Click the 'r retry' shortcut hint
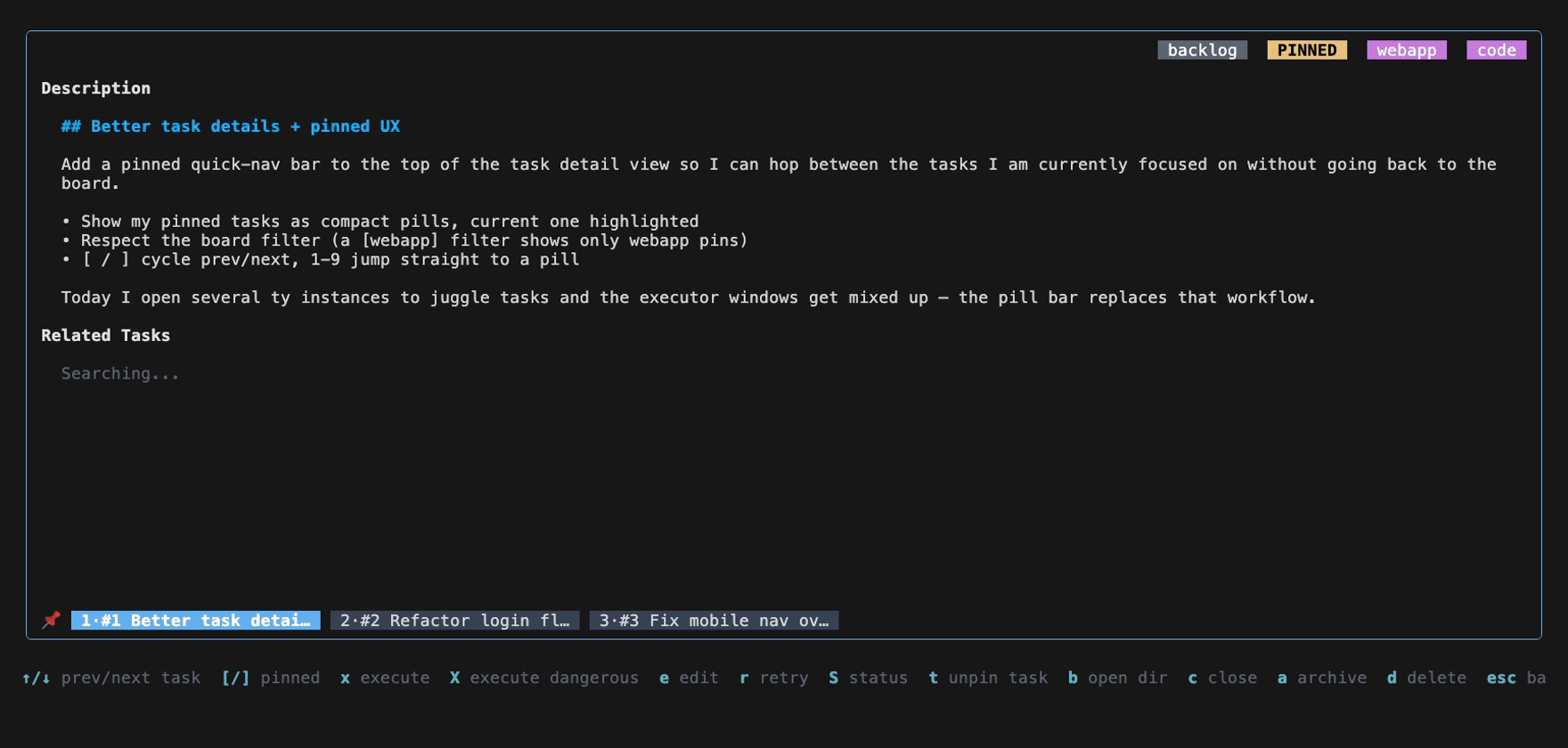1568x748 pixels. (774, 679)
